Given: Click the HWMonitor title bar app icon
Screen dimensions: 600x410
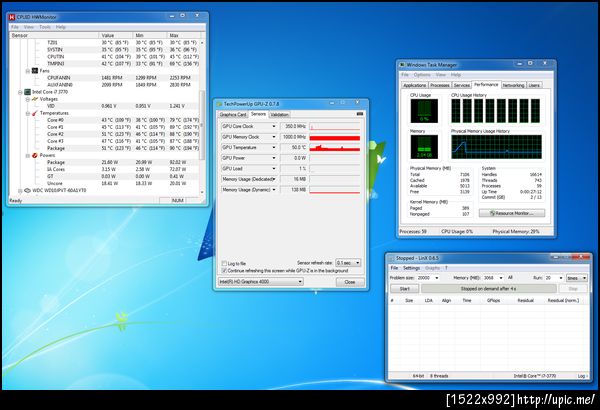Looking at the screenshot, I should (x=12, y=17).
